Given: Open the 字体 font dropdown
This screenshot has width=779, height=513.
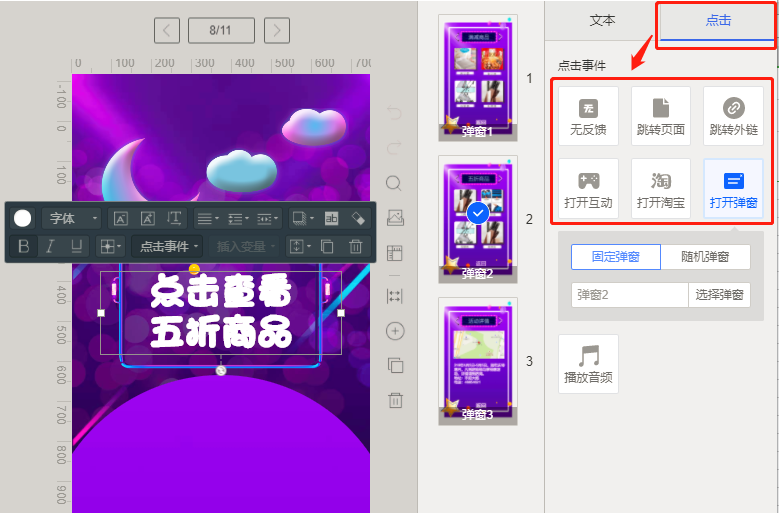Looking at the screenshot, I should tap(72, 218).
